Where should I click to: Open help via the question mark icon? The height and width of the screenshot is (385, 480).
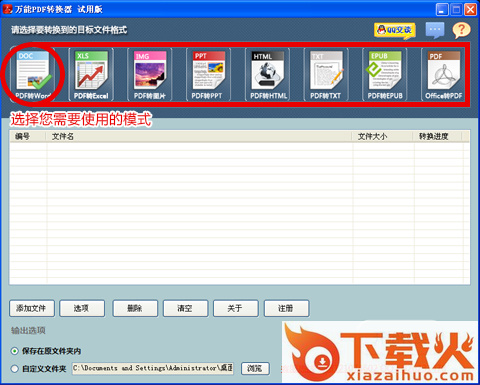coord(461,30)
